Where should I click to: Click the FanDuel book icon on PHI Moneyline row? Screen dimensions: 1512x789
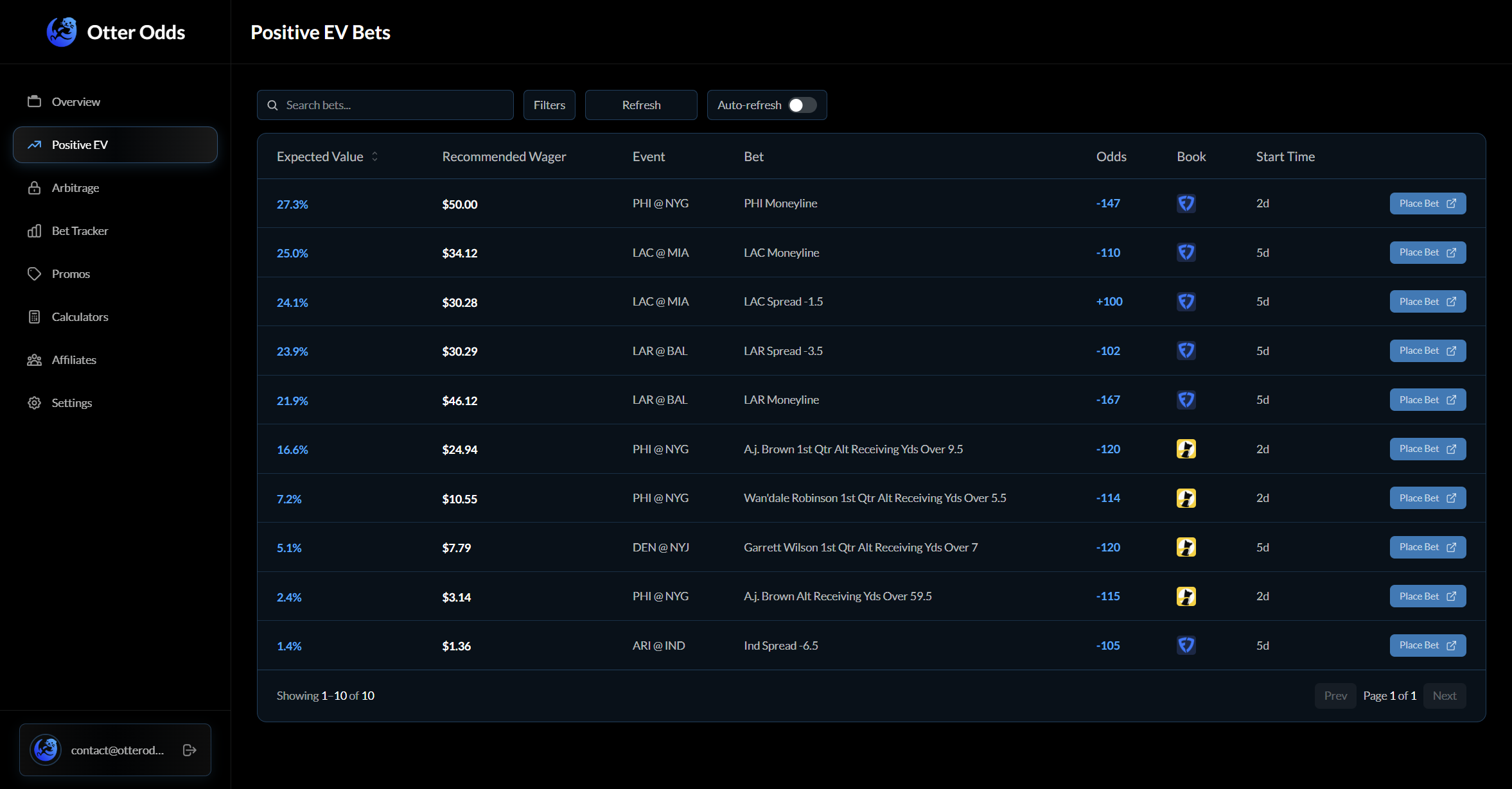point(1186,203)
